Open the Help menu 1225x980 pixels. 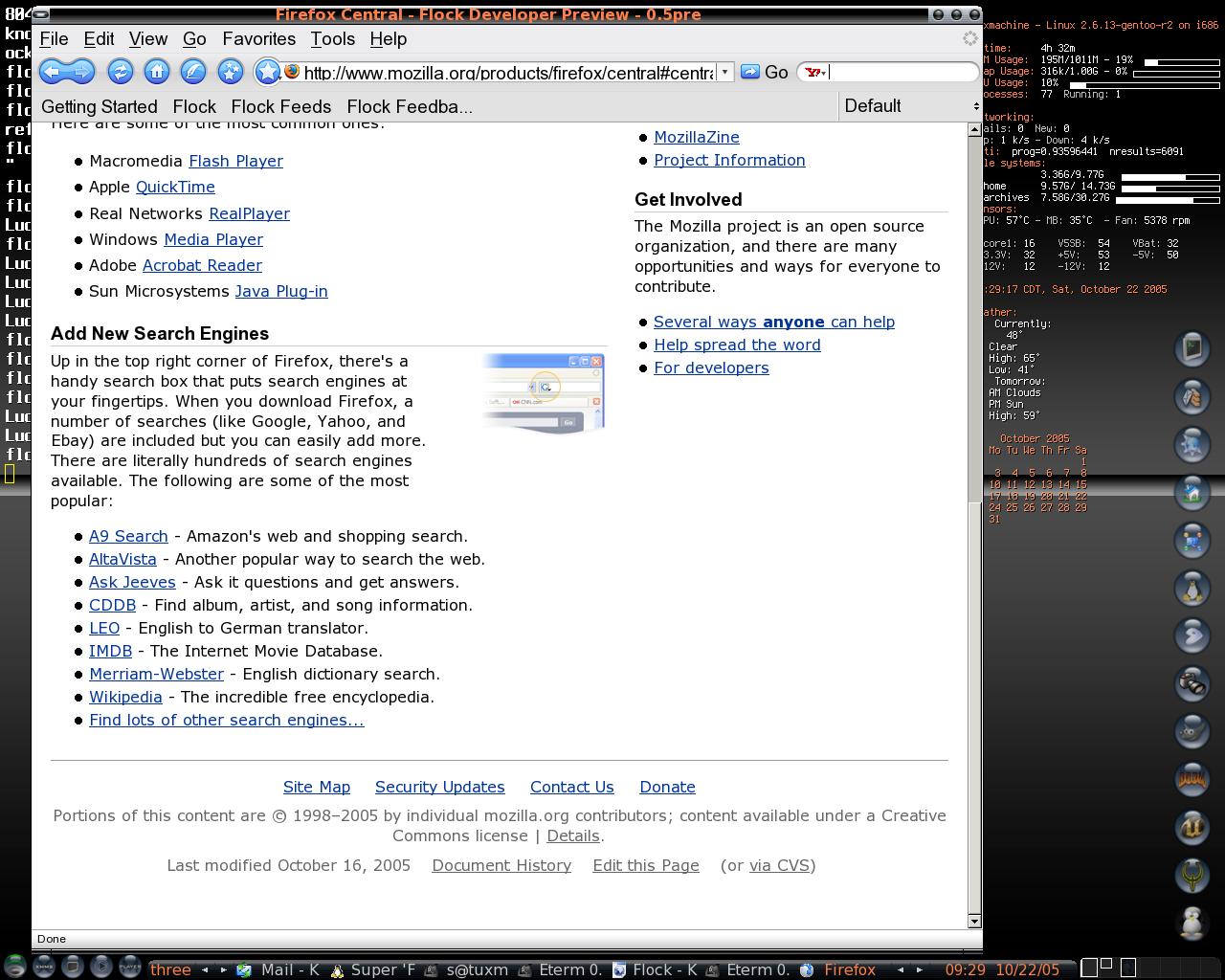(388, 39)
